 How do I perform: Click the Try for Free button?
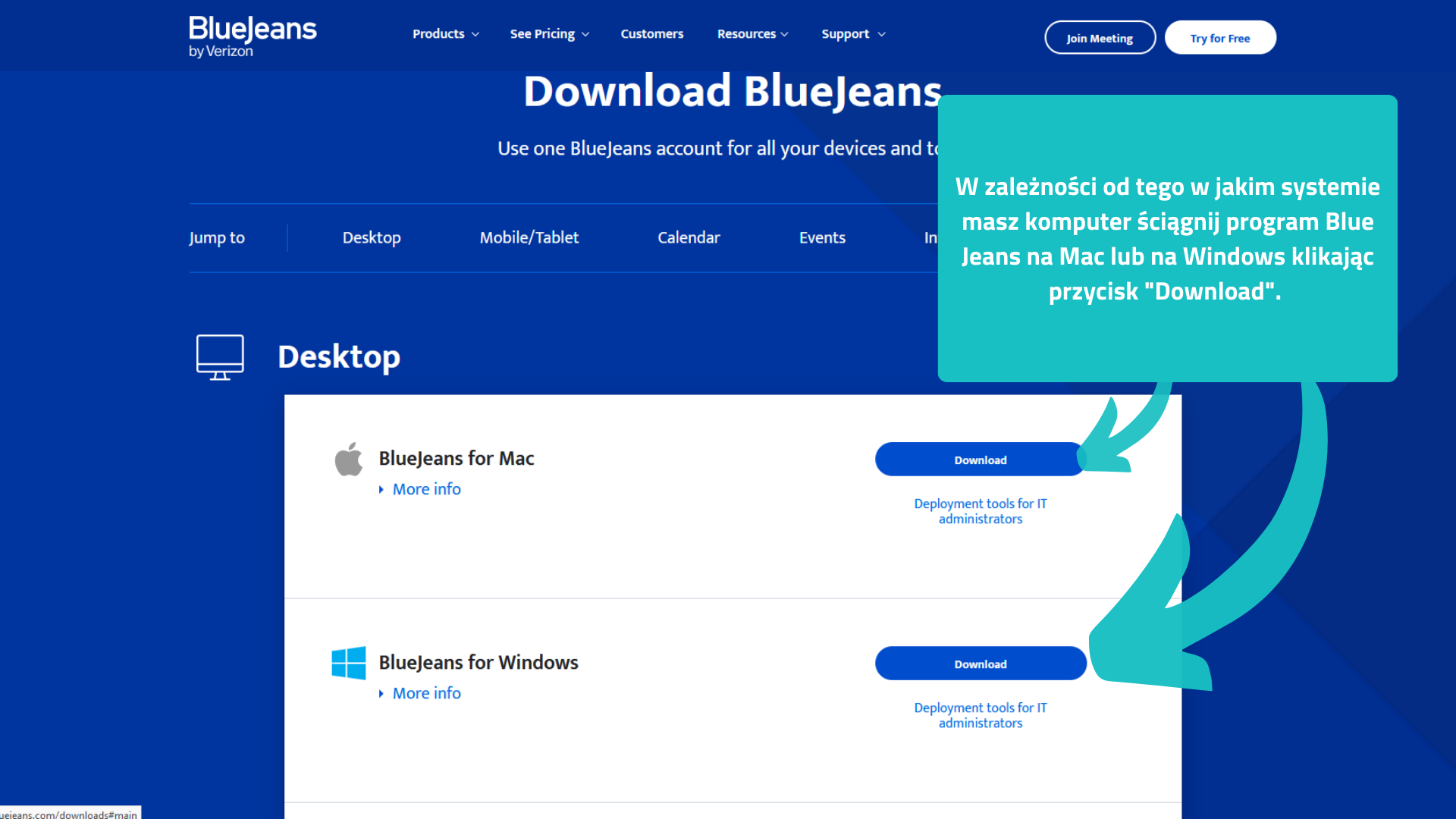[1220, 38]
